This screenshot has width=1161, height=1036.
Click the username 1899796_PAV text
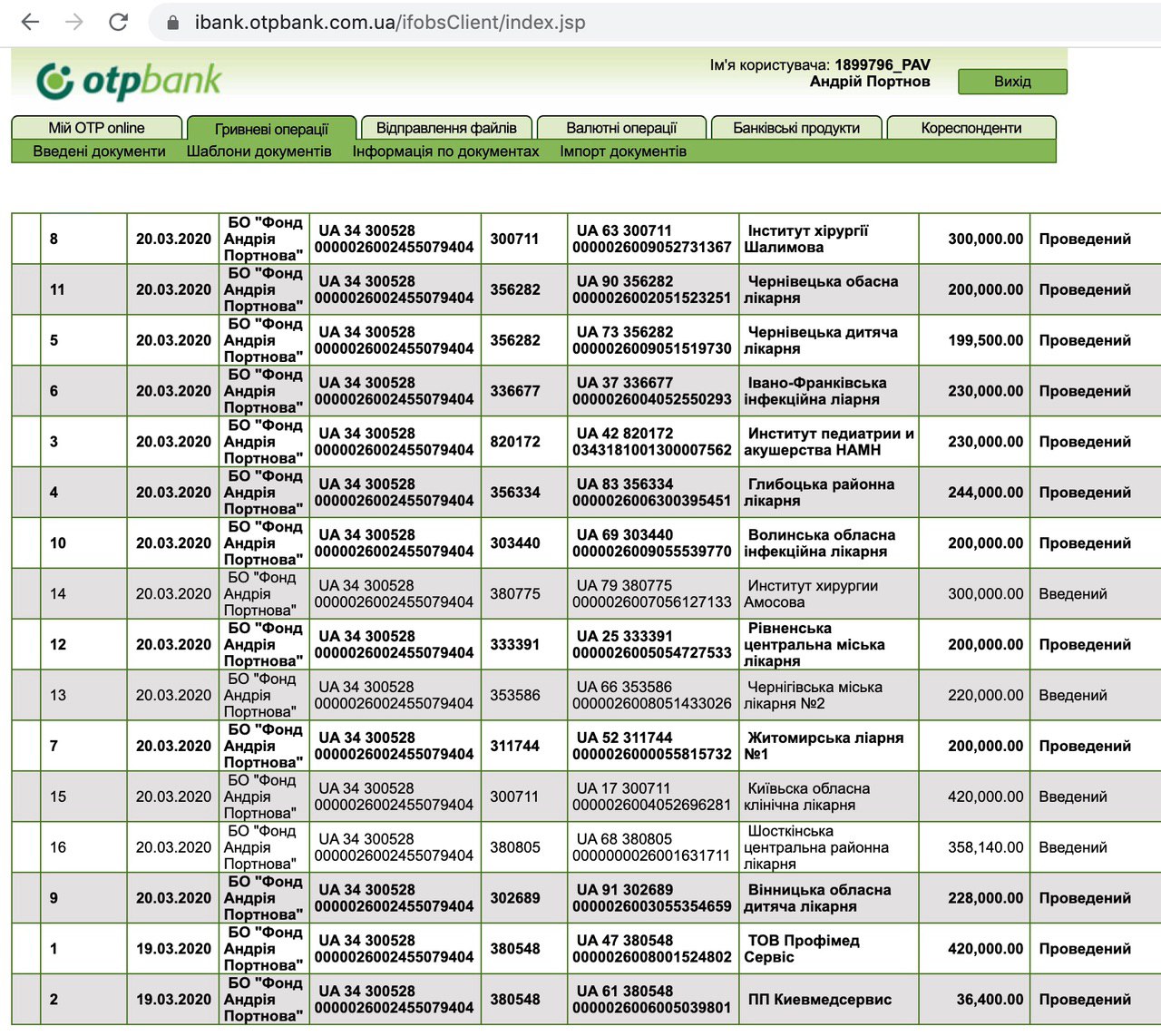click(882, 64)
